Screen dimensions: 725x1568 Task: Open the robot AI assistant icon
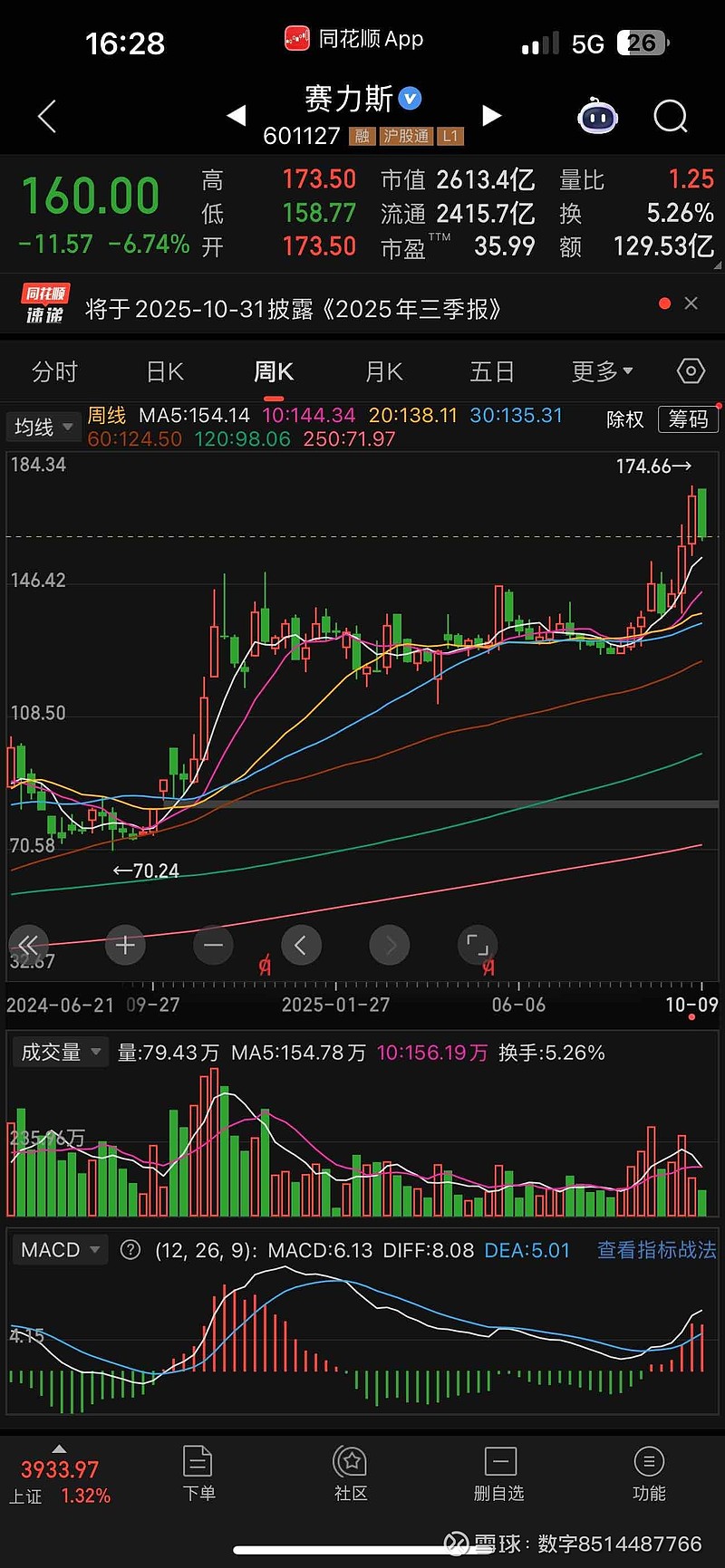click(597, 116)
